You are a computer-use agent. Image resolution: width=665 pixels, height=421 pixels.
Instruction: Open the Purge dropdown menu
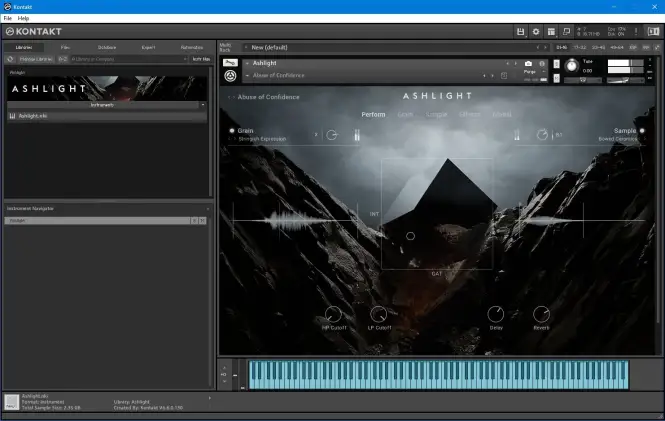532,72
